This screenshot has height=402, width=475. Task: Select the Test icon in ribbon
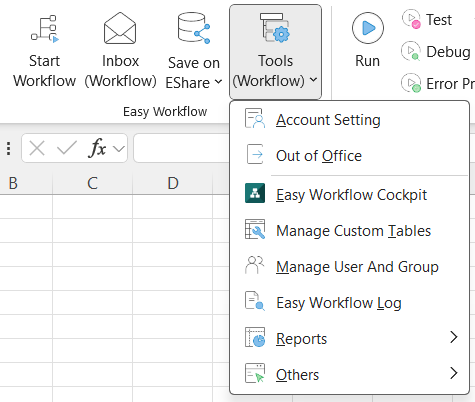(411, 19)
